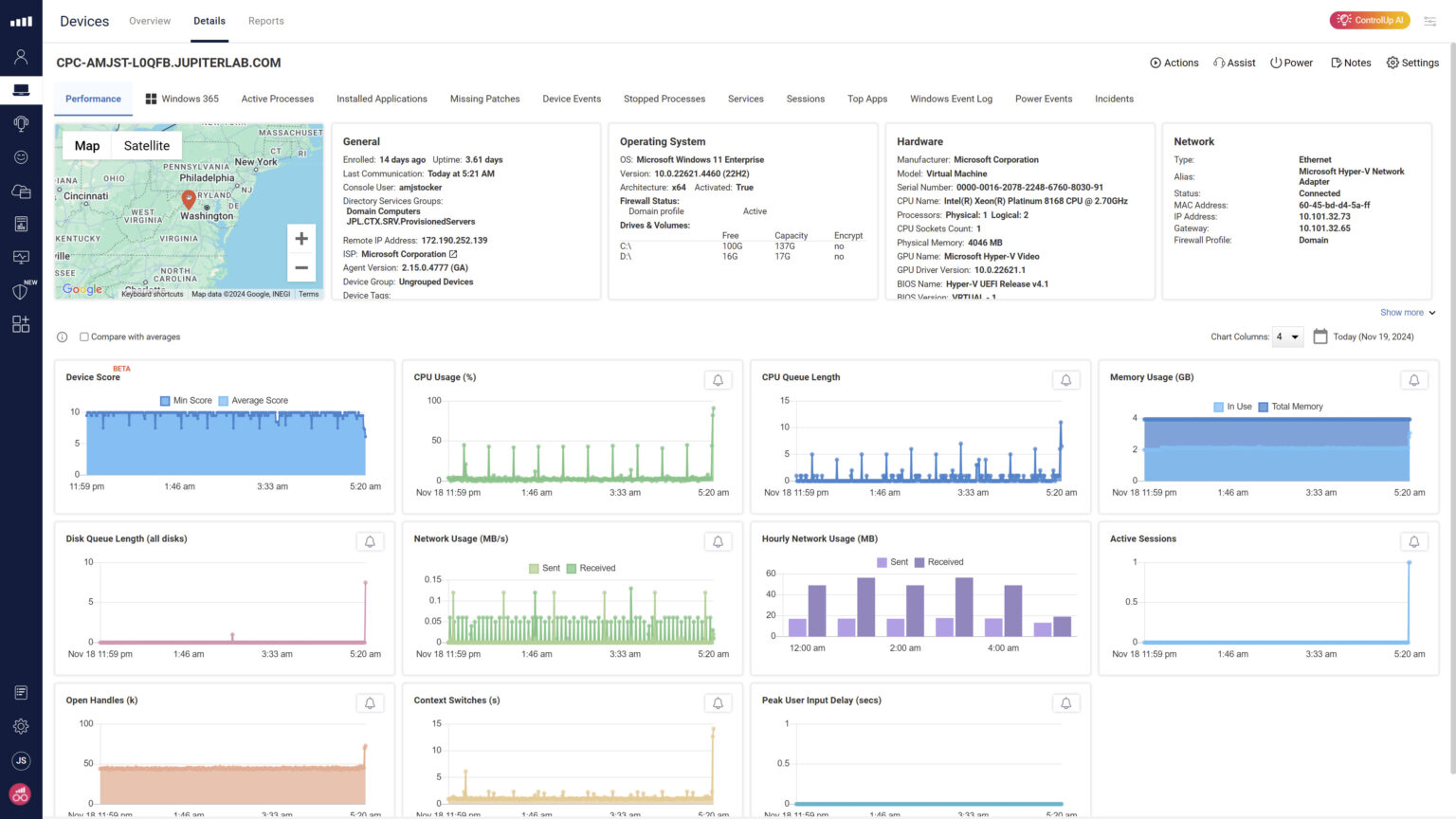1456x819 pixels.
Task: Open ControlUp AI assistant
Action: (1369, 19)
